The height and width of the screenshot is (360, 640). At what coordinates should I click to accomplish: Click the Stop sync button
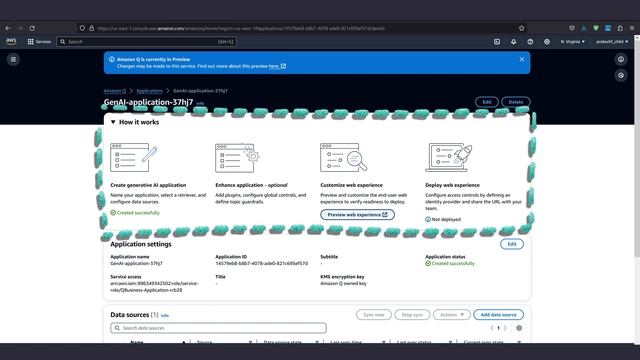pyautogui.click(x=412, y=315)
